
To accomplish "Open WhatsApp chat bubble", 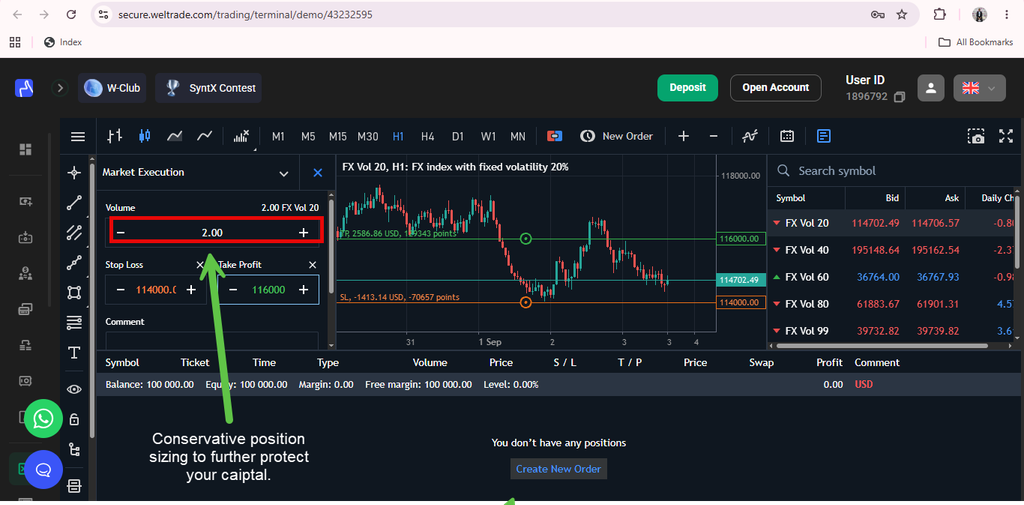I will point(44,418).
